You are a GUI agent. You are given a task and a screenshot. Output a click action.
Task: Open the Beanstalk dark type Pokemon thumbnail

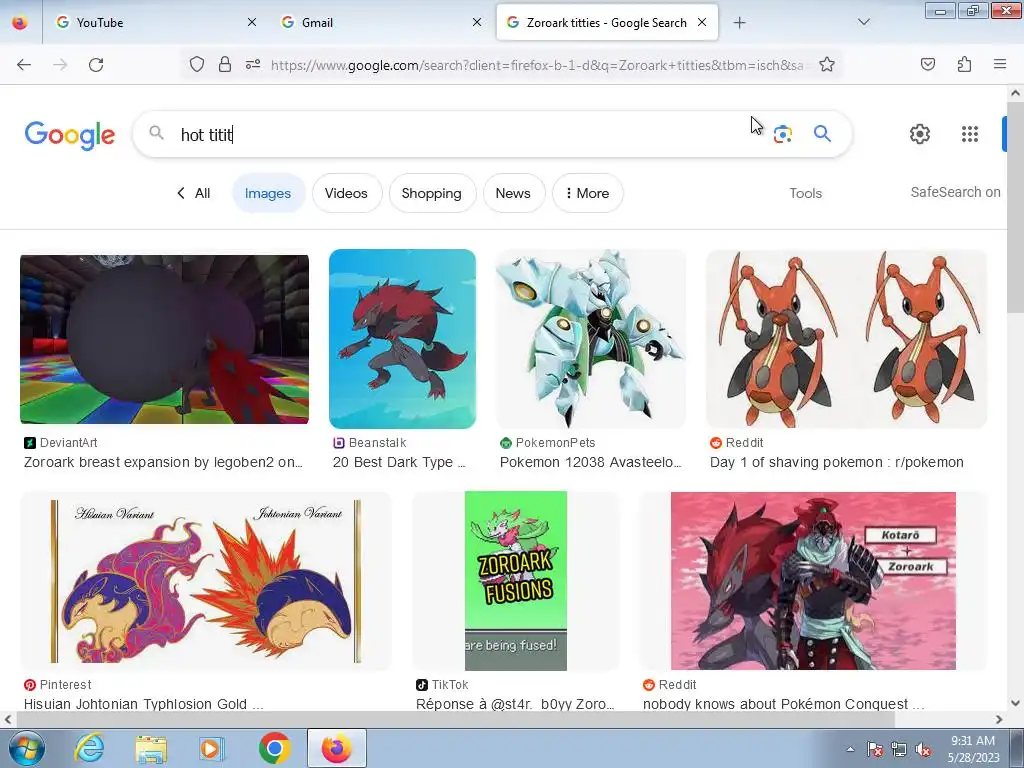(402, 339)
